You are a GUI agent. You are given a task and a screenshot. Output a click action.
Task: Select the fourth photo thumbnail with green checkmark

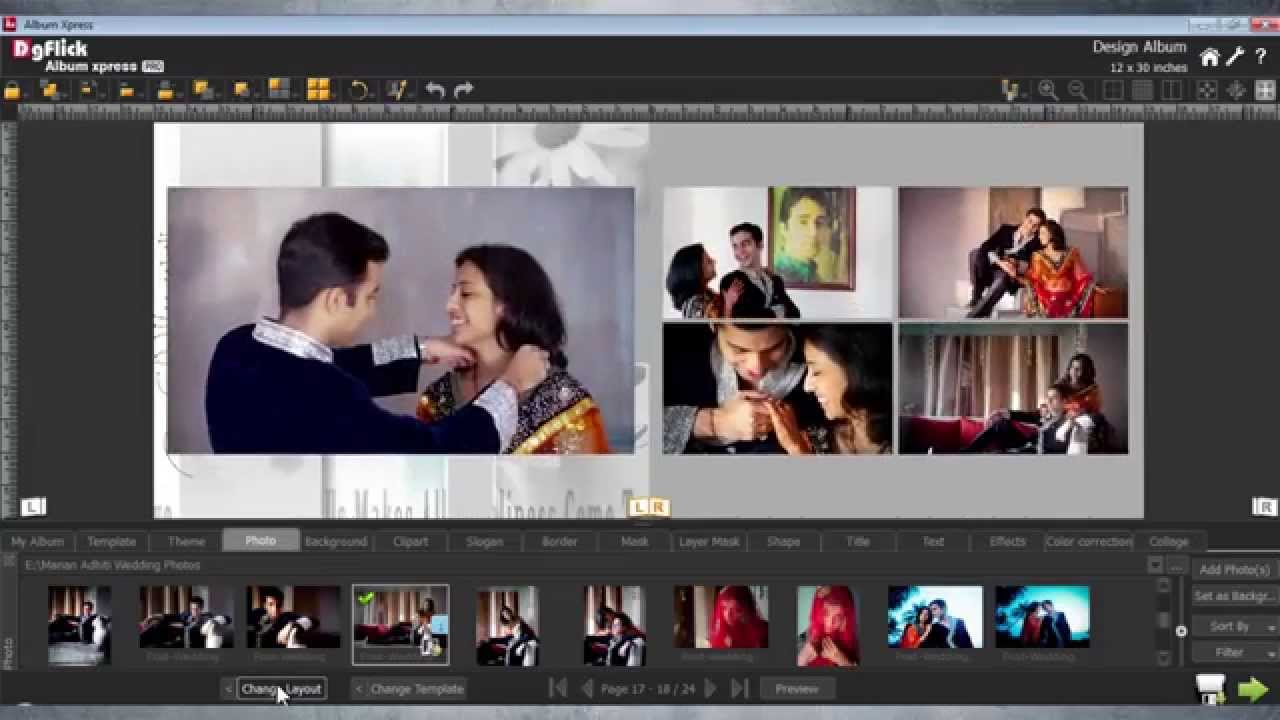[400, 622]
